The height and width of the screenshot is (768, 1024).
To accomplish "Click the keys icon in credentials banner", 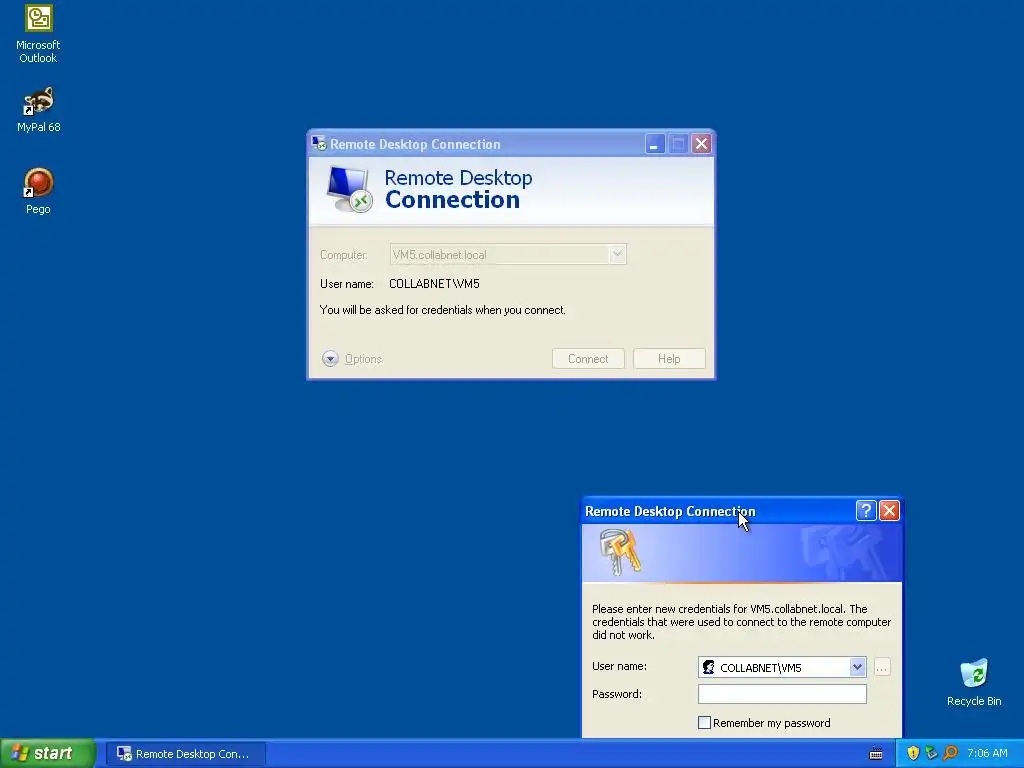I will click(x=620, y=552).
